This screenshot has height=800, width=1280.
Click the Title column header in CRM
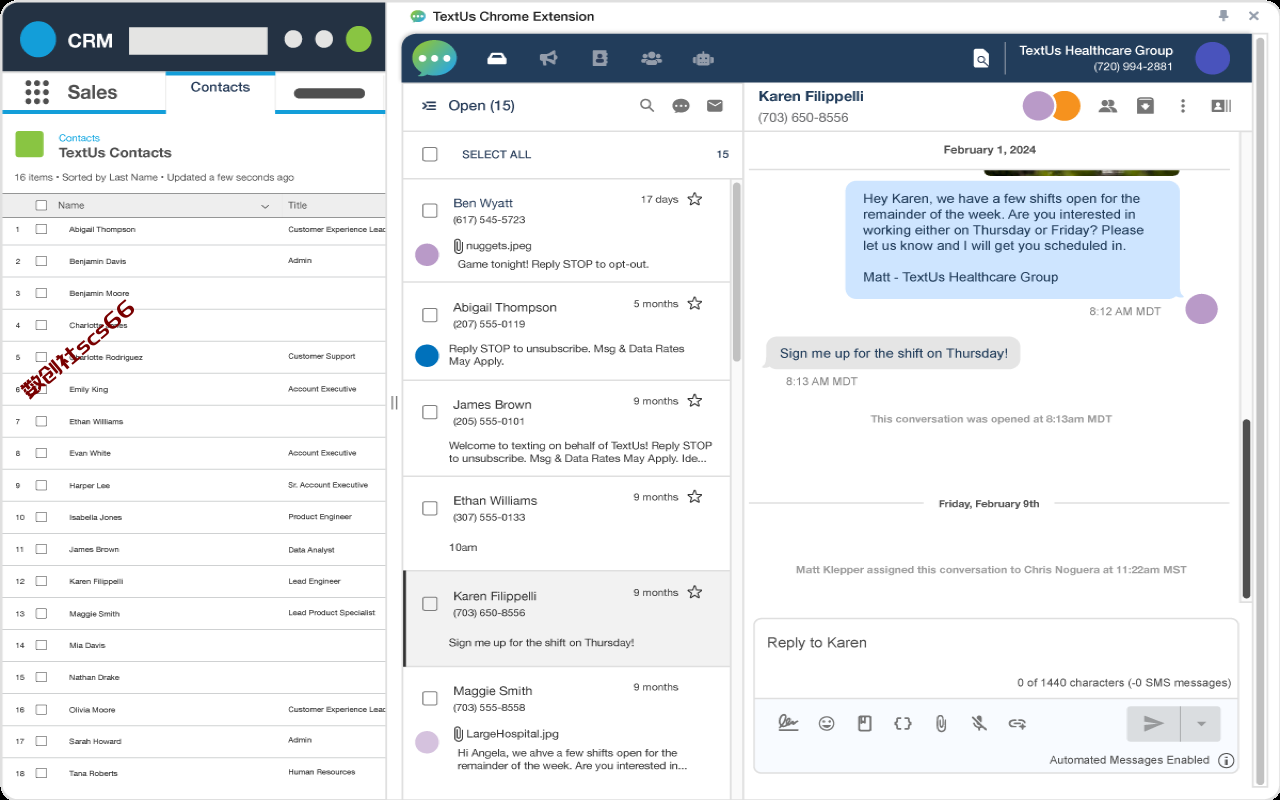coord(298,205)
